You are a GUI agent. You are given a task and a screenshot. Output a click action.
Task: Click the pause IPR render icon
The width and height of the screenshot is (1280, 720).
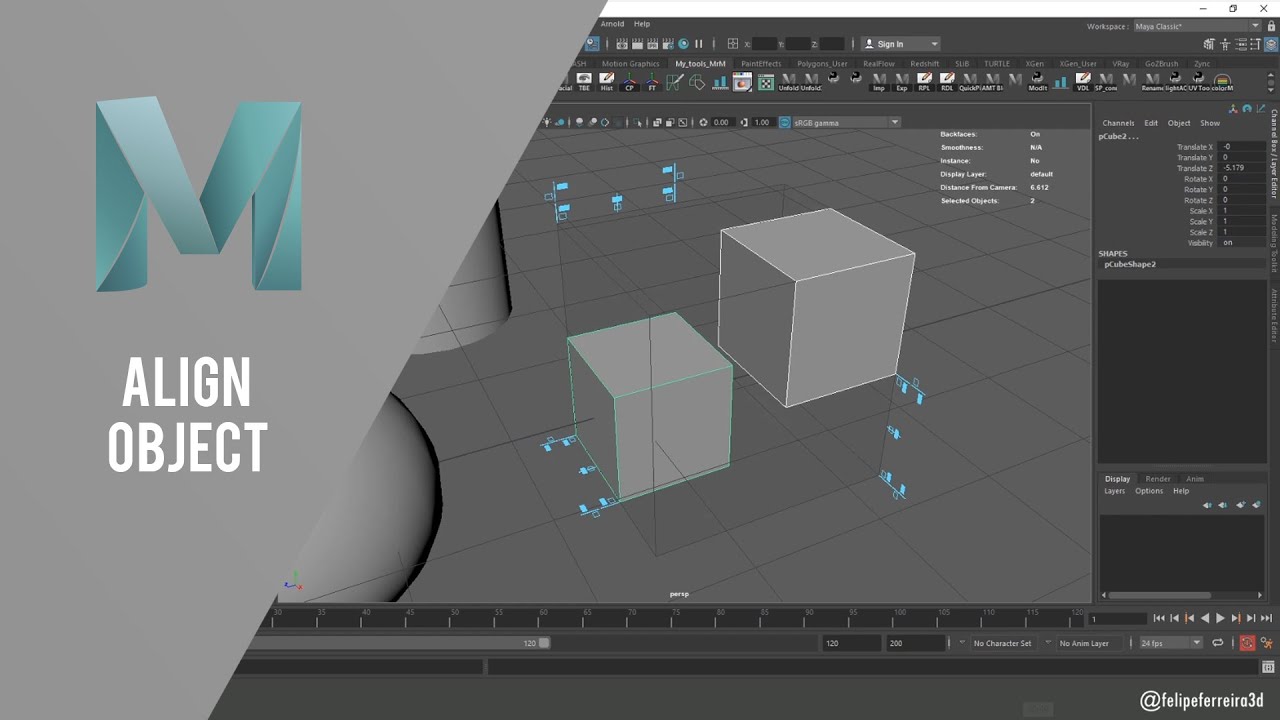coord(699,44)
